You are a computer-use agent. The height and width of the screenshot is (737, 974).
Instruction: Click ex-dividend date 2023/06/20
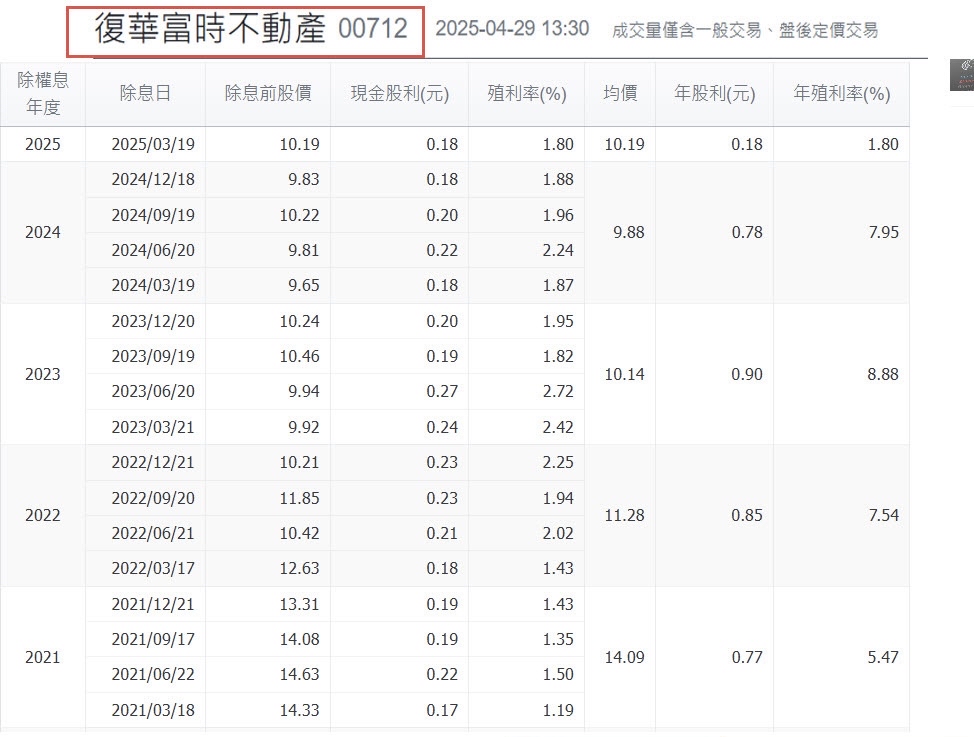coord(153,391)
